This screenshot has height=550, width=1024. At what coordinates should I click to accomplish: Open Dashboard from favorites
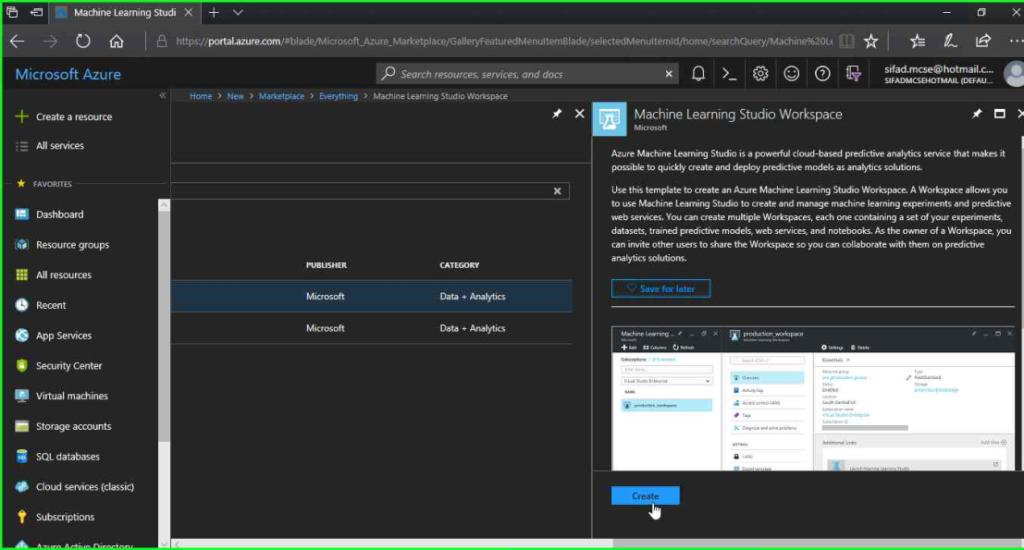(50, 214)
